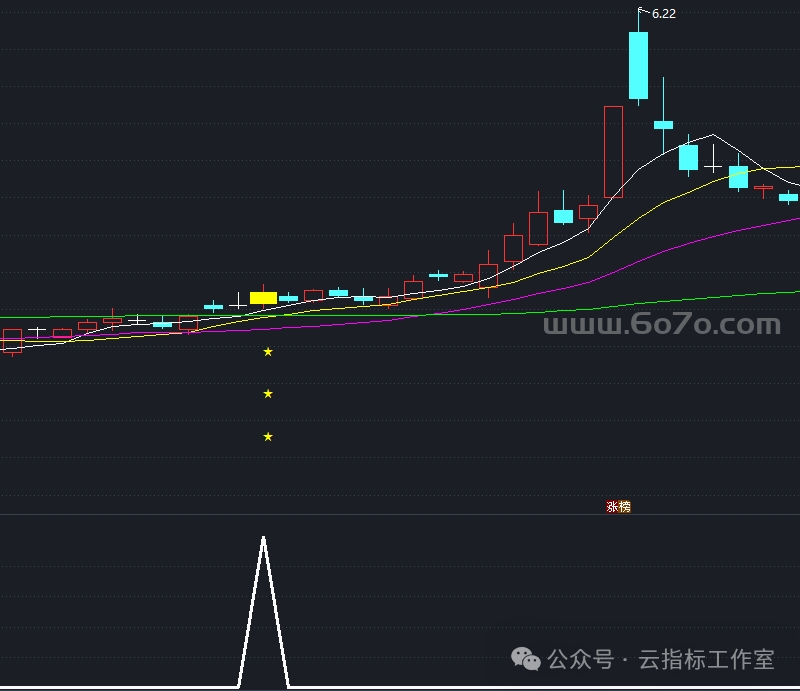This screenshot has width=800, height=691.
Task: Select the 6.22 high price label
Action: (664, 14)
